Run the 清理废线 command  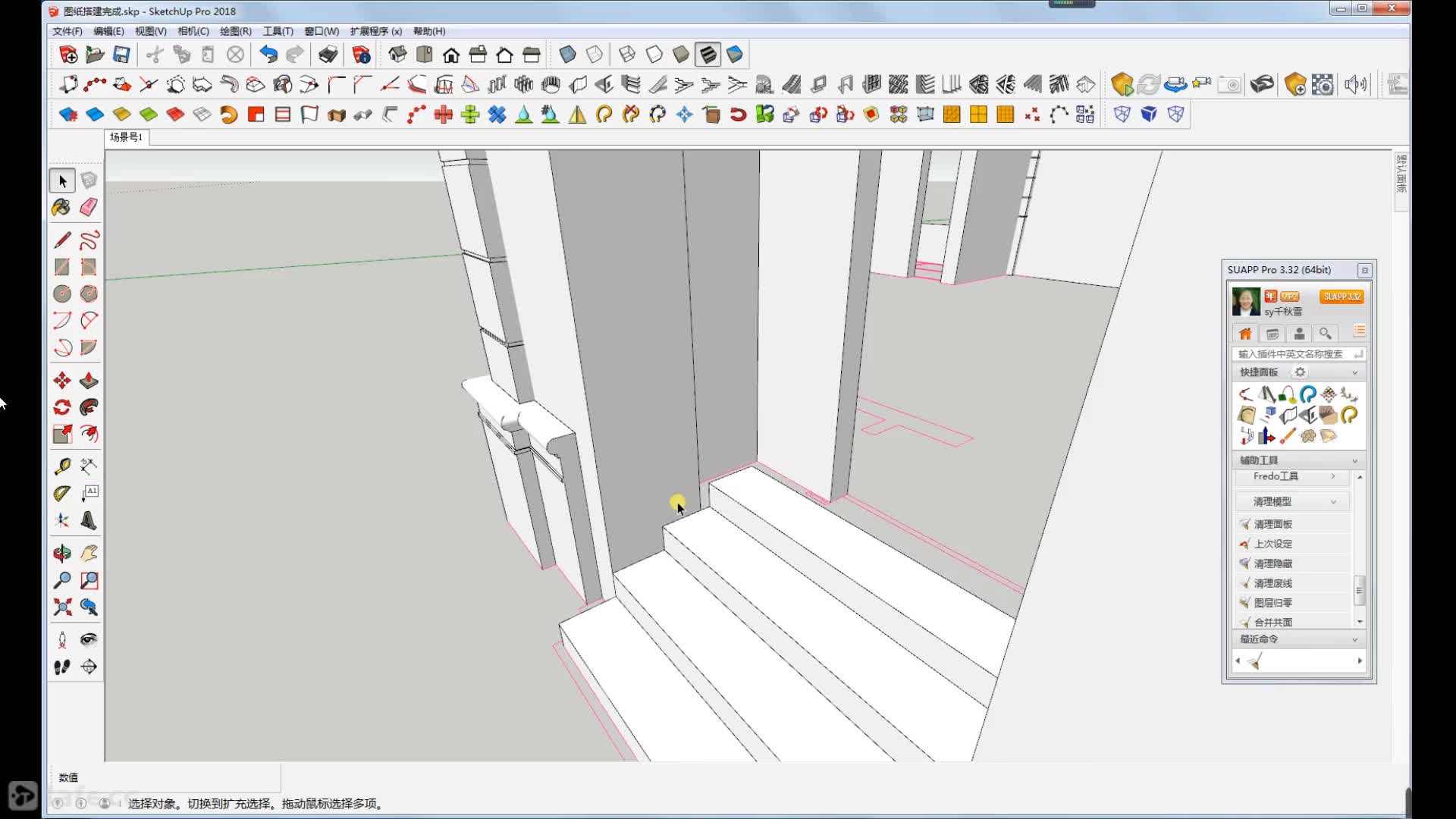click(x=1294, y=583)
